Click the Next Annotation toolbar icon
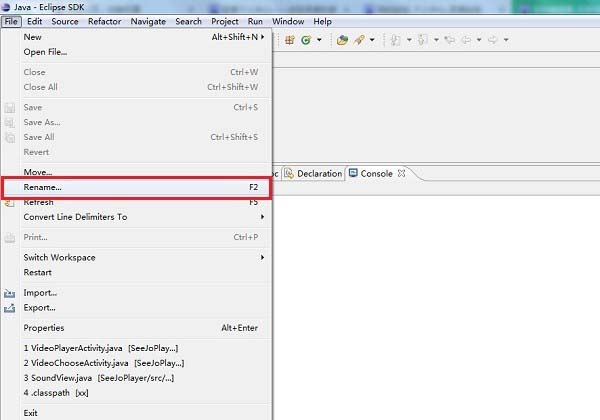The height and width of the screenshot is (420, 600). click(396, 40)
